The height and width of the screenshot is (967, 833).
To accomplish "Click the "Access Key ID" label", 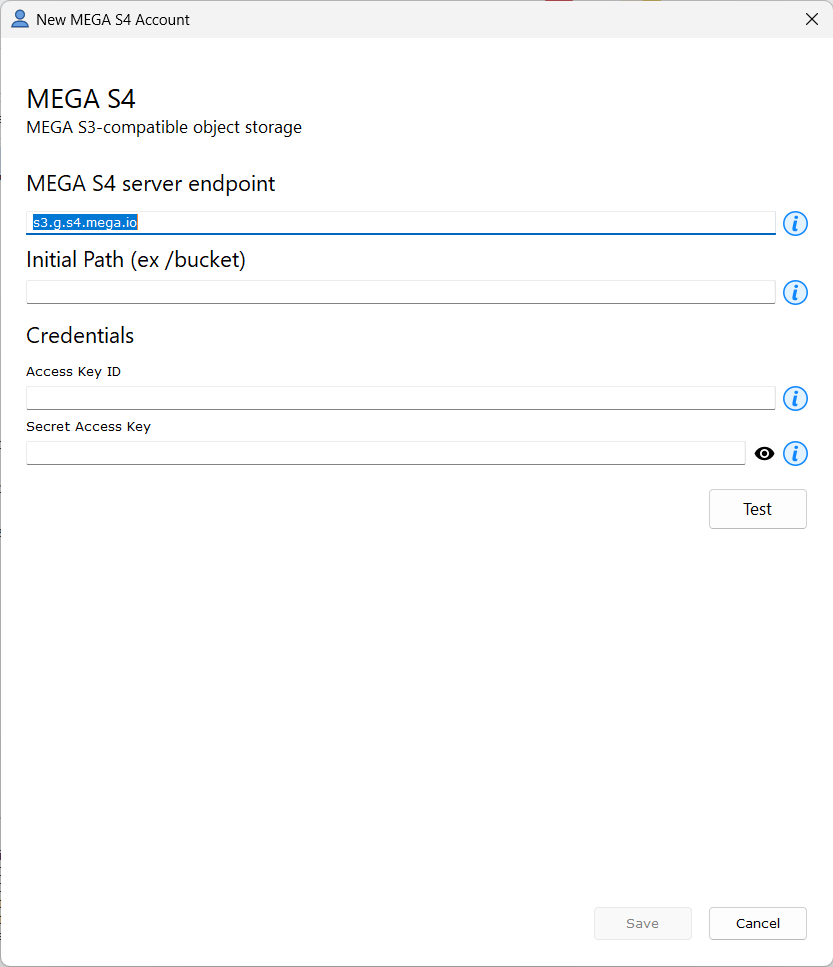I will coord(73,371).
